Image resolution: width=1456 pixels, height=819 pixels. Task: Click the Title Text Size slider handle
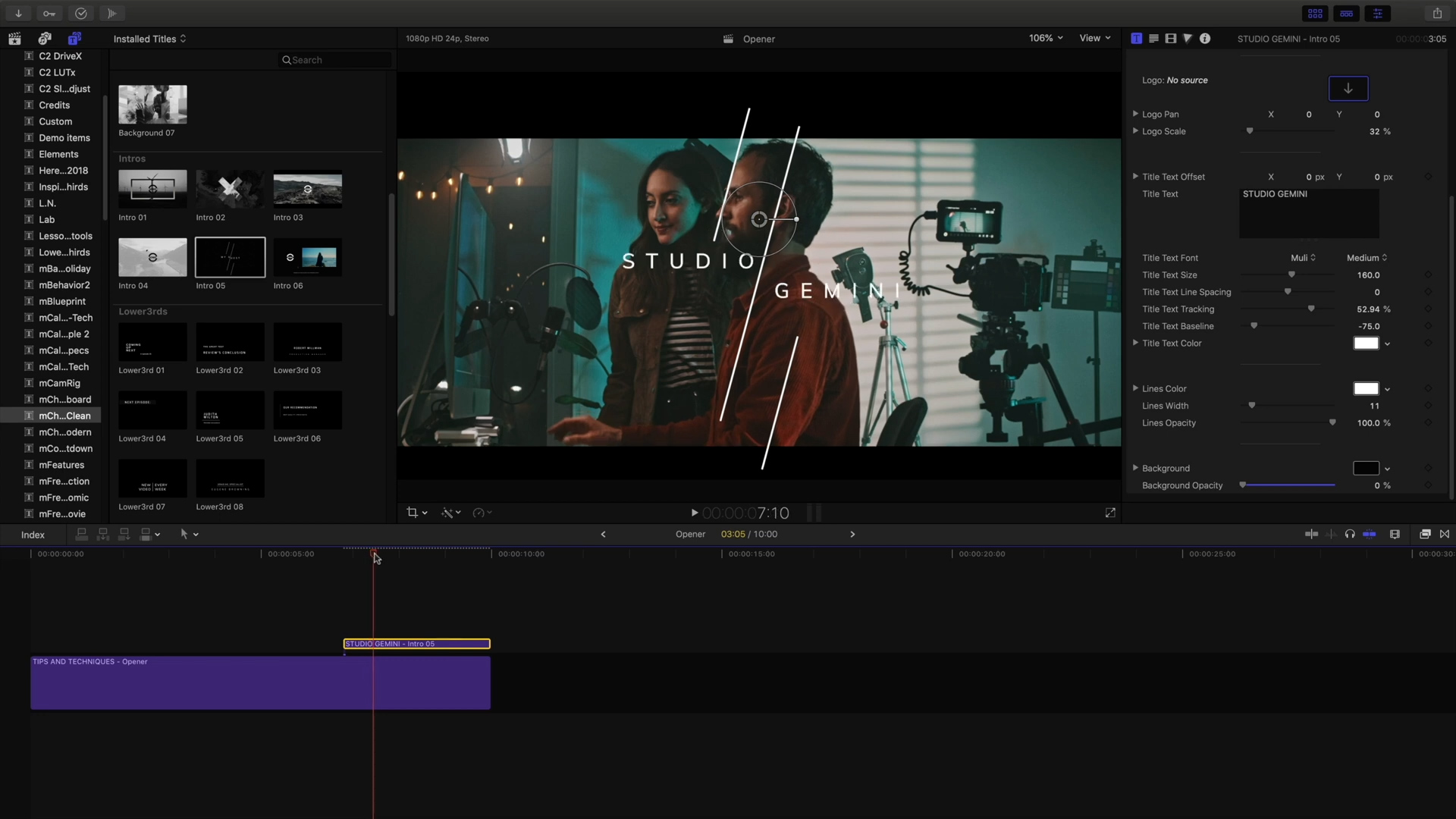pyautogui.click(x=1291, y=275)
